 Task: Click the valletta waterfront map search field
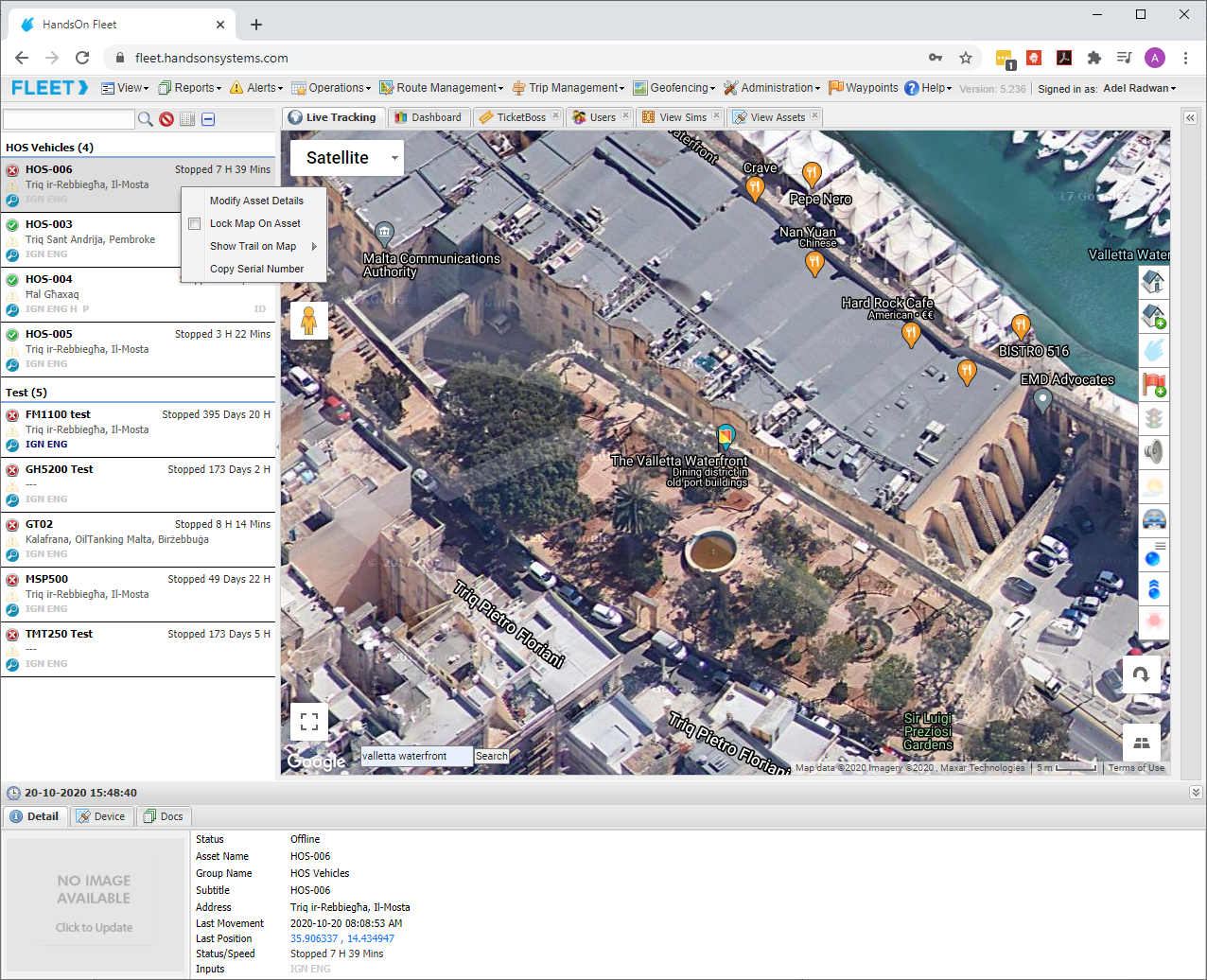416,756
